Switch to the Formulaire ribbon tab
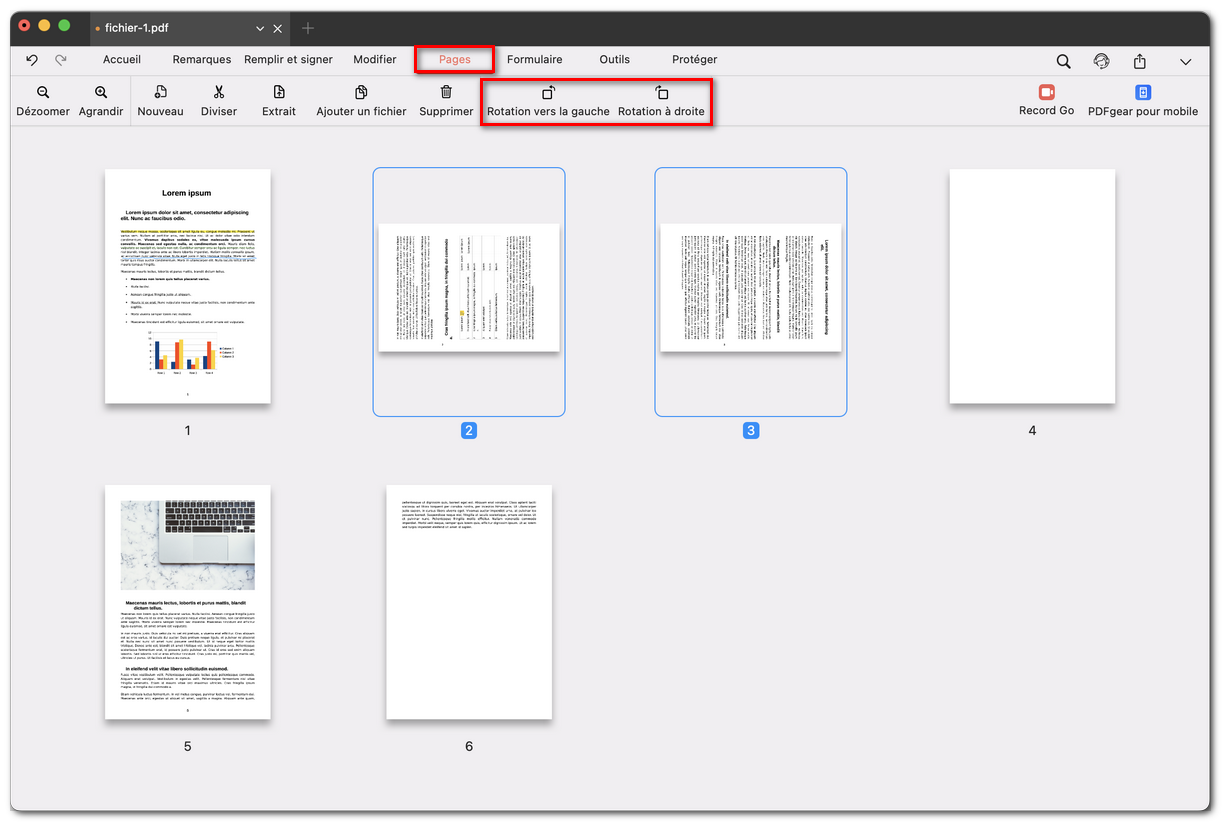This screenshot has width=1222, height=822. (x=536, y=59)
